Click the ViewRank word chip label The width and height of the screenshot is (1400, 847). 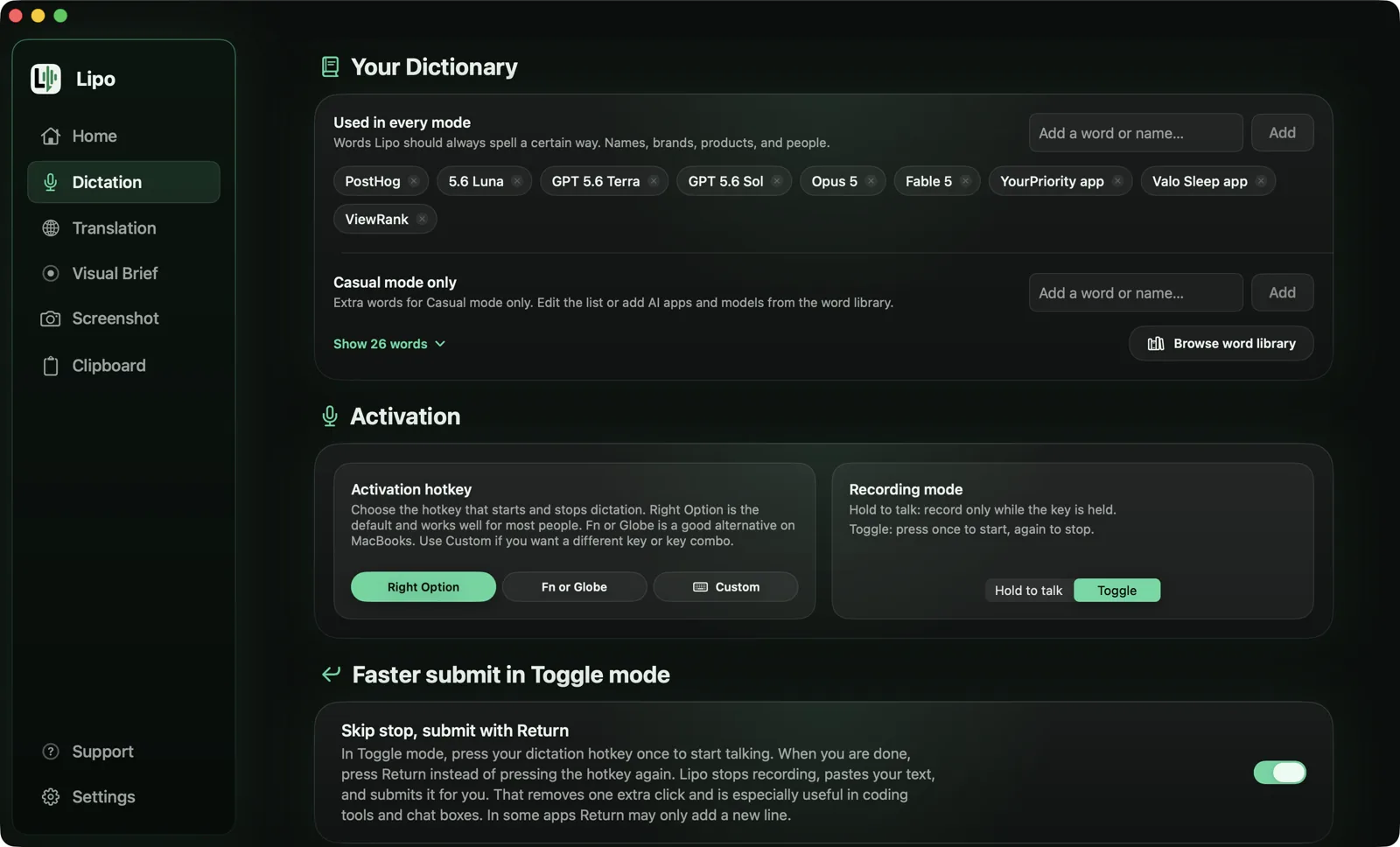coord(377,219)
